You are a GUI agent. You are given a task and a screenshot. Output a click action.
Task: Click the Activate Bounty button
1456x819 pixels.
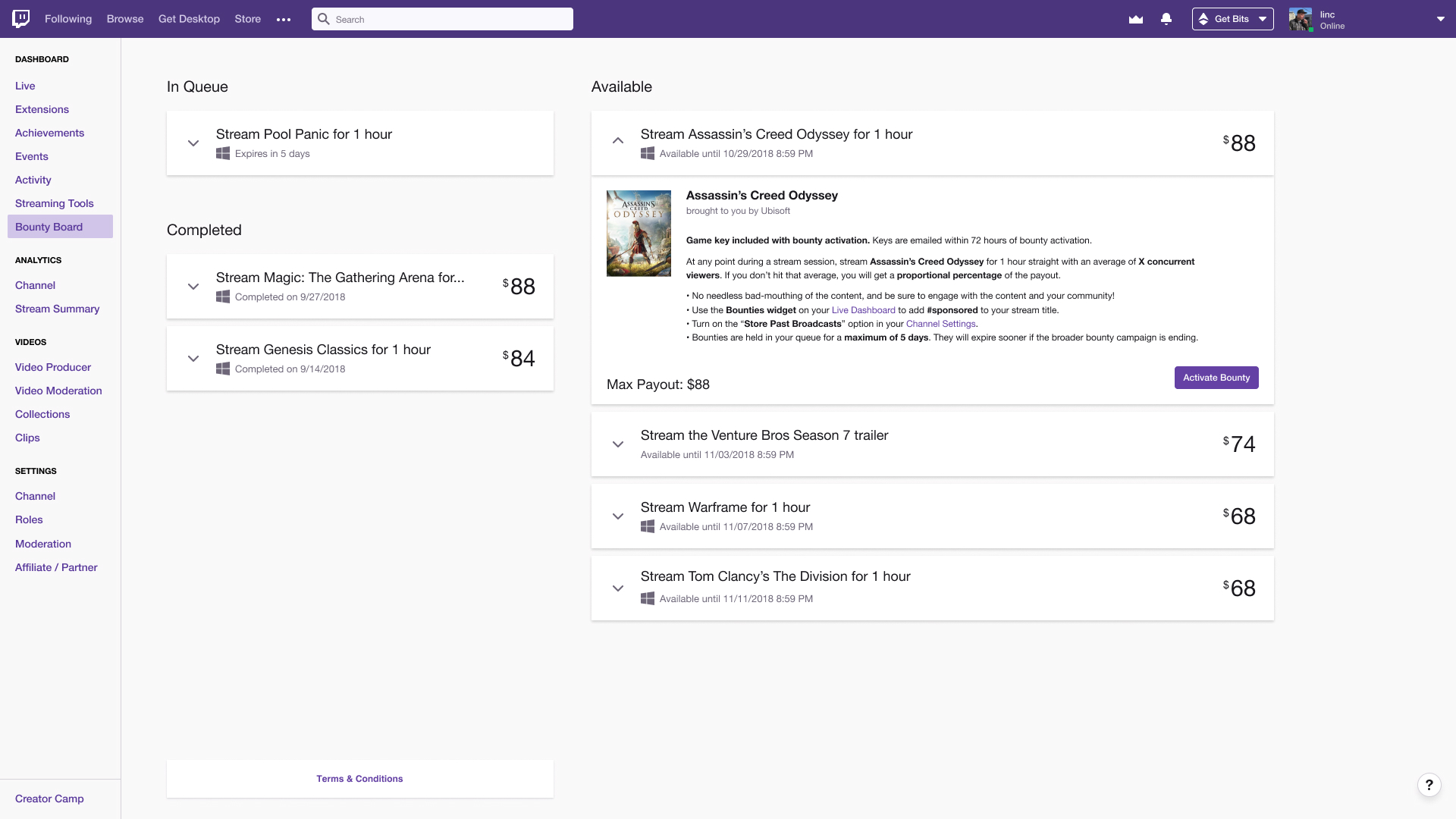(1216, 378)
